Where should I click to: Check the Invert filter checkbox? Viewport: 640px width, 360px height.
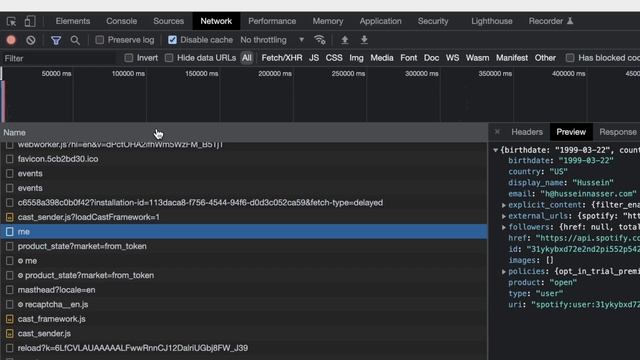pos(129,58)
